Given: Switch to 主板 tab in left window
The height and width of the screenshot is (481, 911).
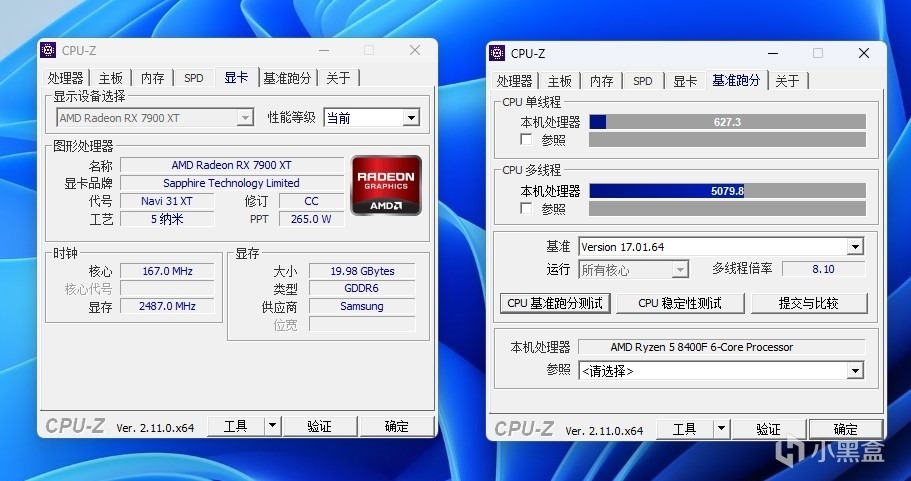Looking at the screenshot, I should click(110, 78).
